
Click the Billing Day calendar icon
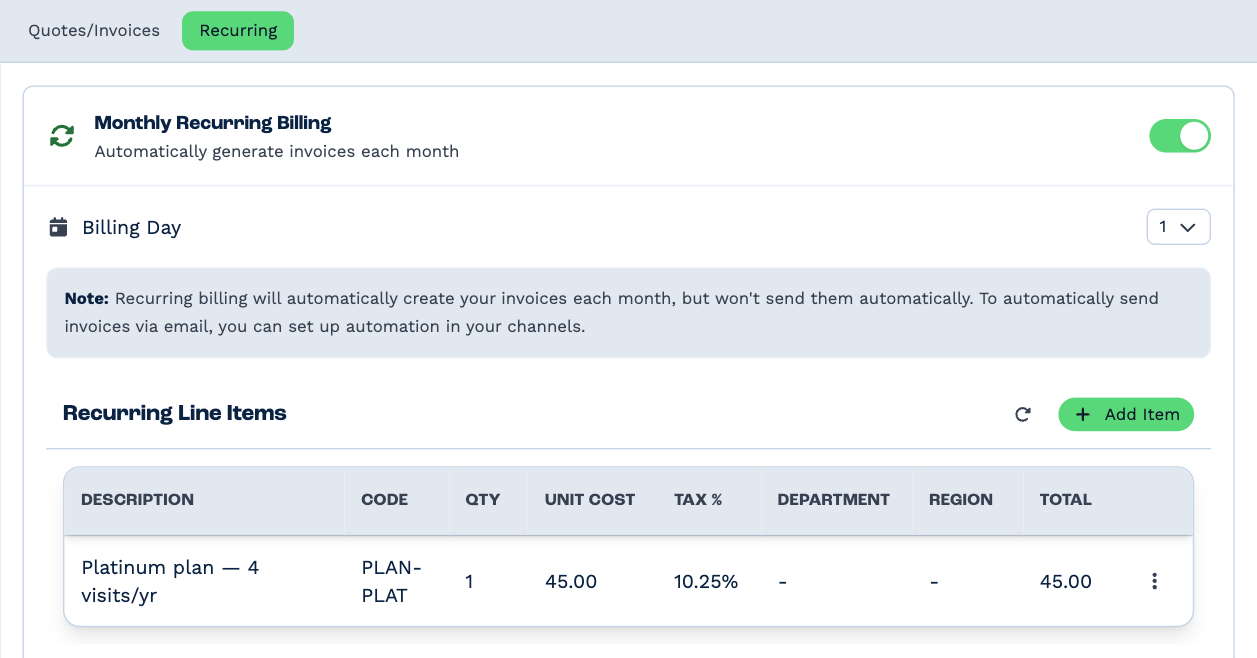(x=59, y=227)
